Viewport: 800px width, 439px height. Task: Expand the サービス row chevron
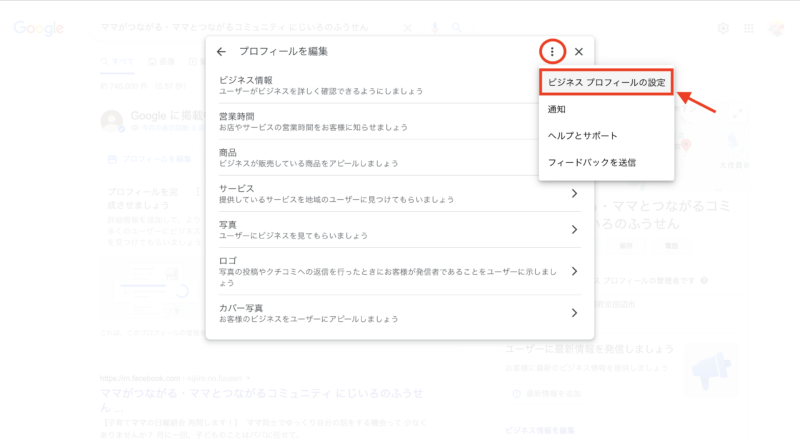tap(574, 193)
